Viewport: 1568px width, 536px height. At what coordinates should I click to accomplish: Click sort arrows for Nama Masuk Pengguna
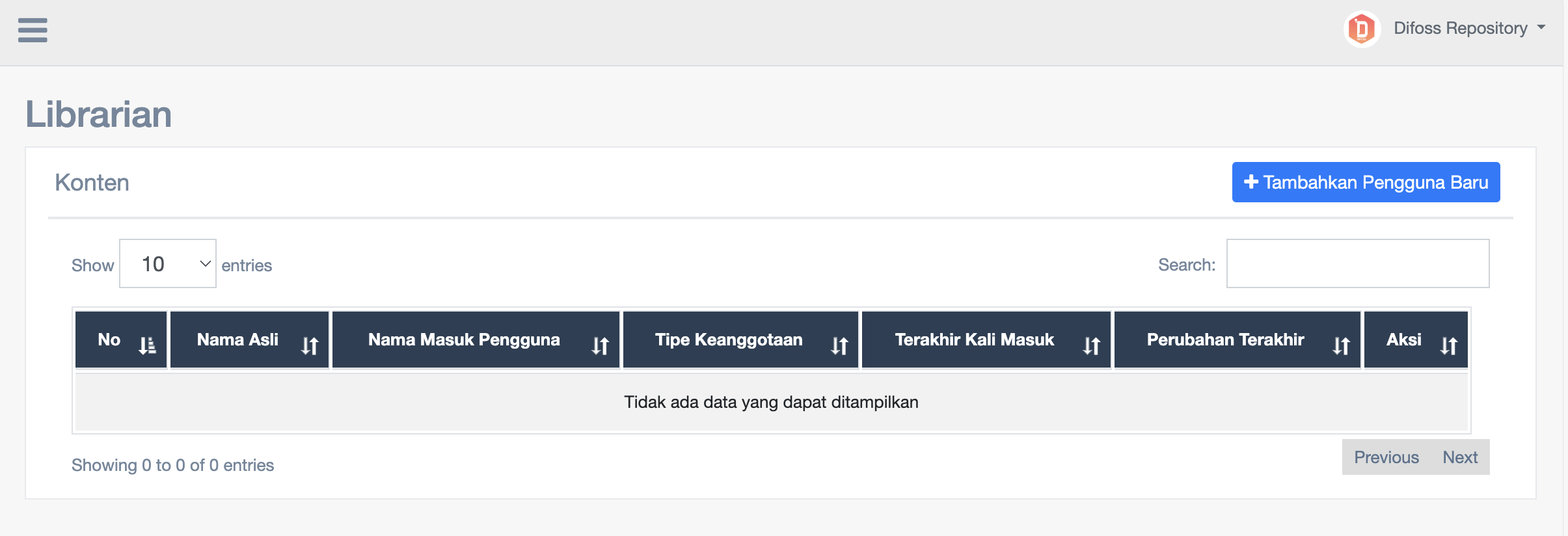(x=600, y=345)
